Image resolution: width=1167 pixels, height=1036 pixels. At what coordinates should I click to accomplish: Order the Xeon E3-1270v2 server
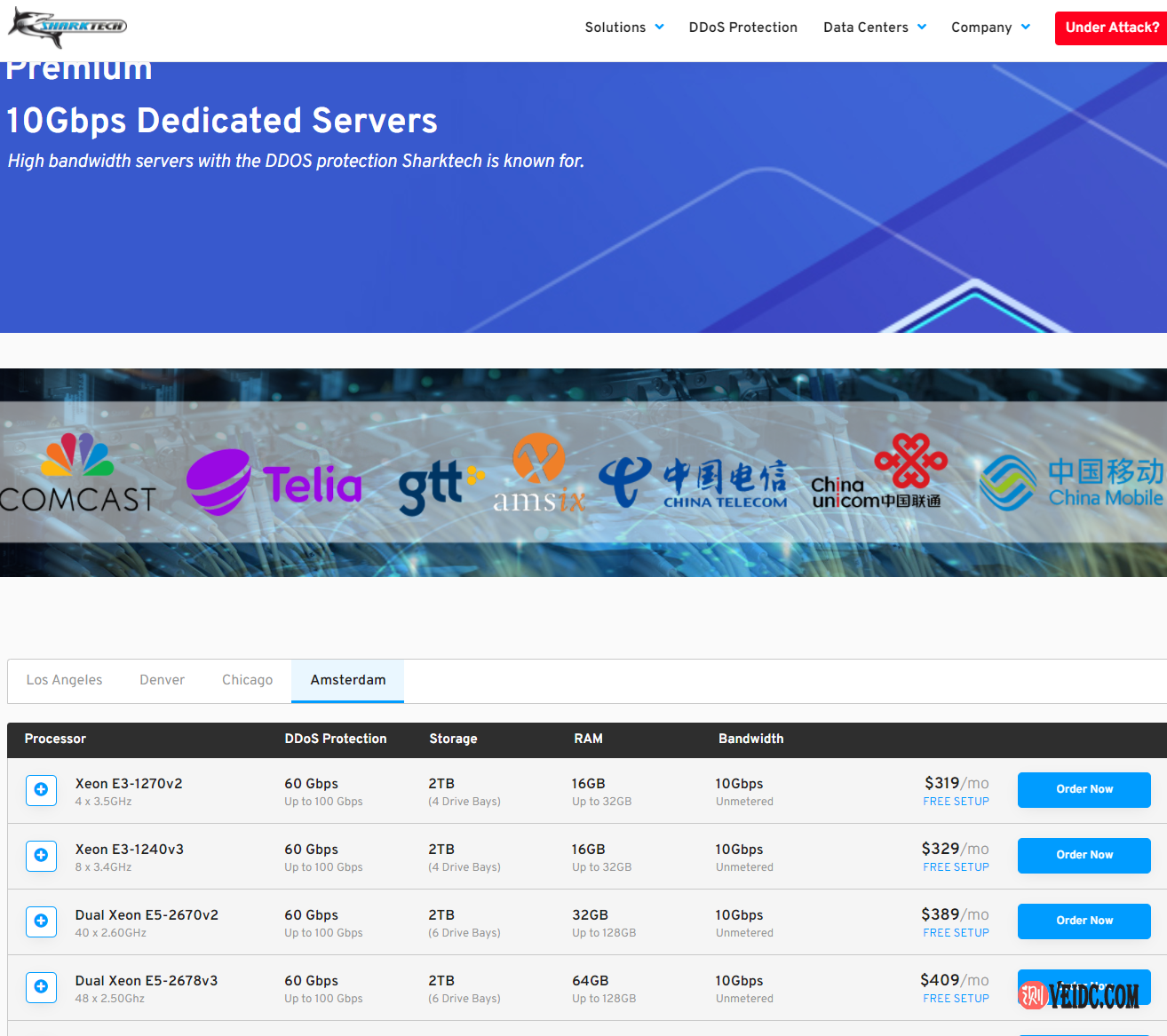tap(1084, 790)
